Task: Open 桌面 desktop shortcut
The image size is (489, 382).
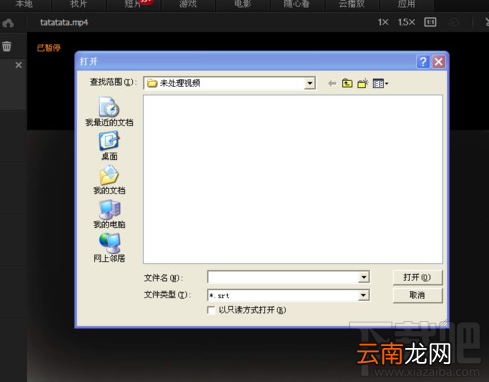Action: click(x=109, y=146)
